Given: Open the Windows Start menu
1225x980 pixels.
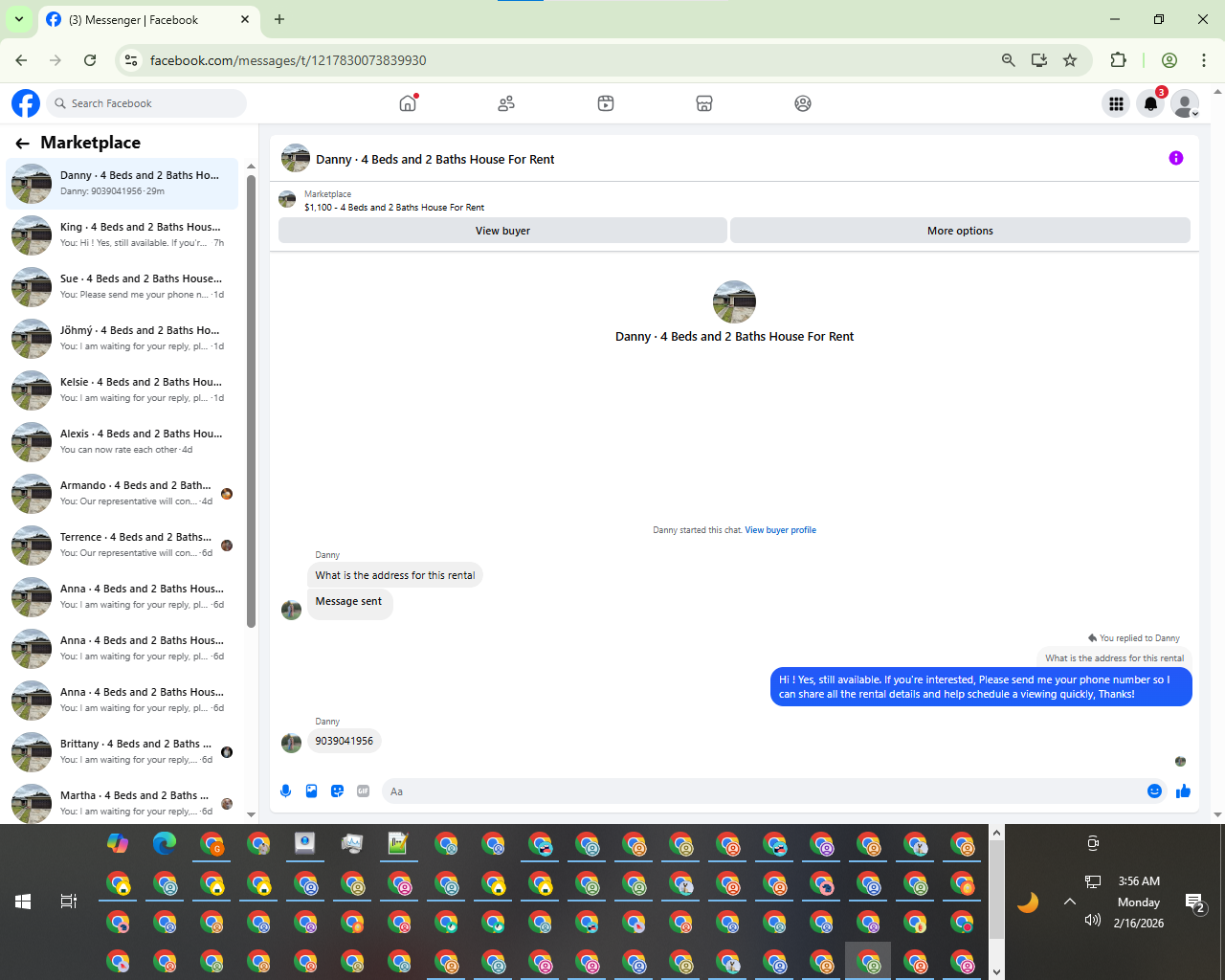Looking at the screenshot, I should coord(23,902).
